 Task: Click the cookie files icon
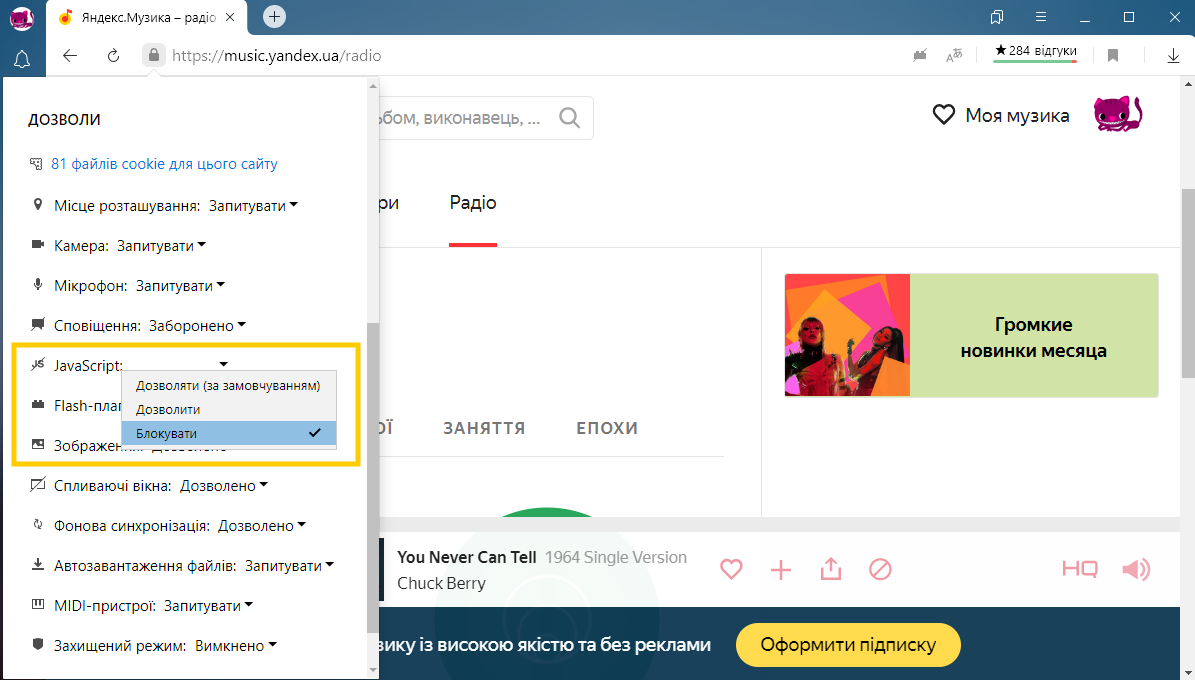click(x=36, y=164)
